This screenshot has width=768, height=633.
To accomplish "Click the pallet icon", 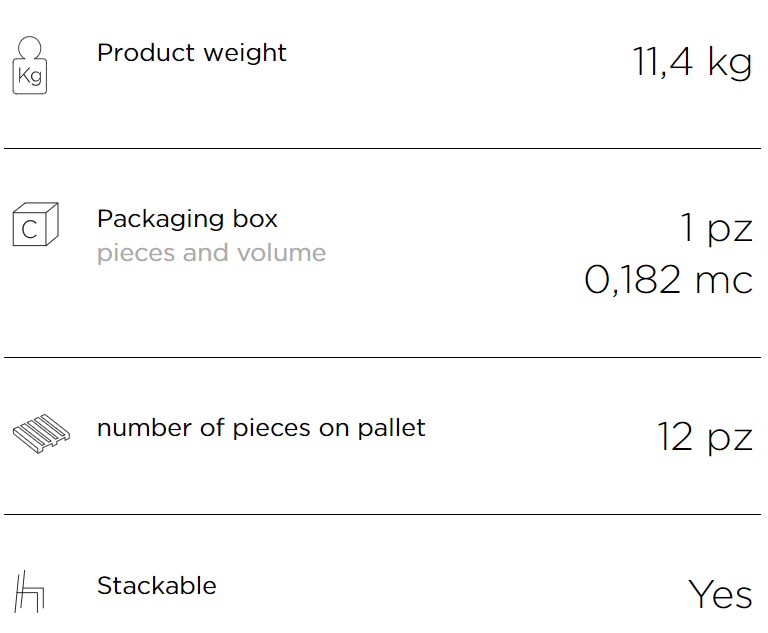I will [41, 434].
